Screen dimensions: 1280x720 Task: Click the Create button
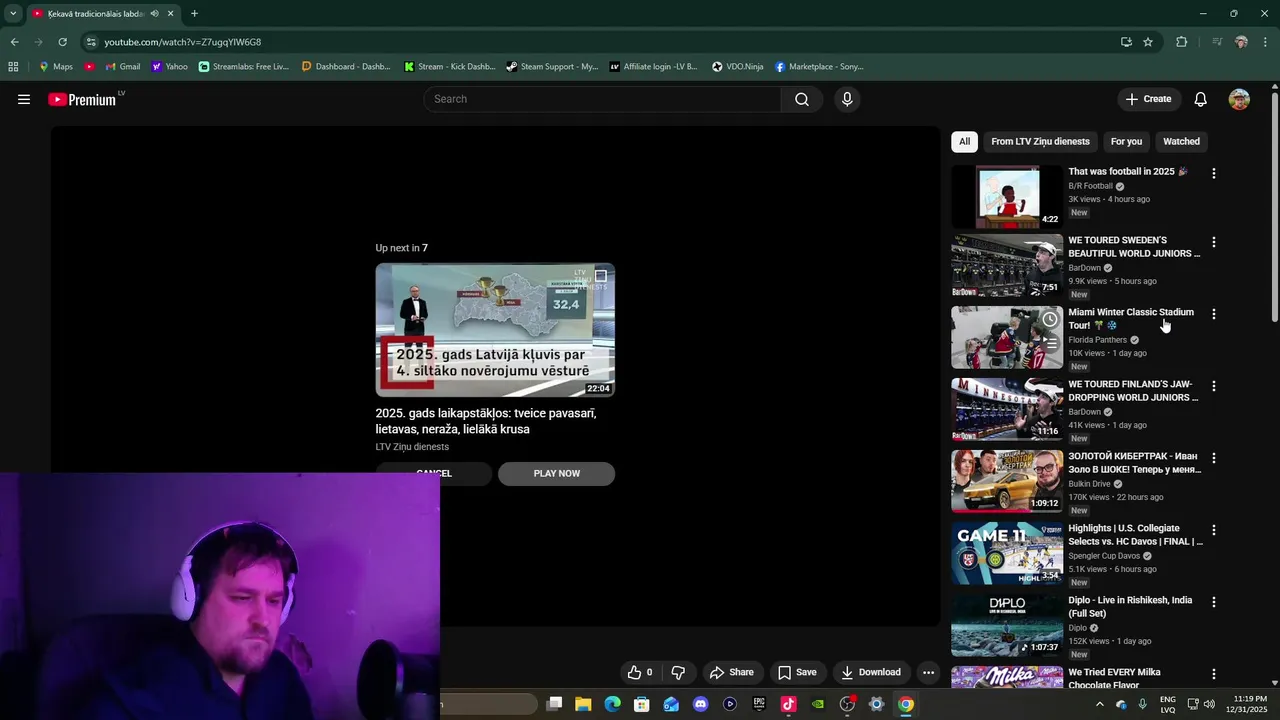point(1148,99)
